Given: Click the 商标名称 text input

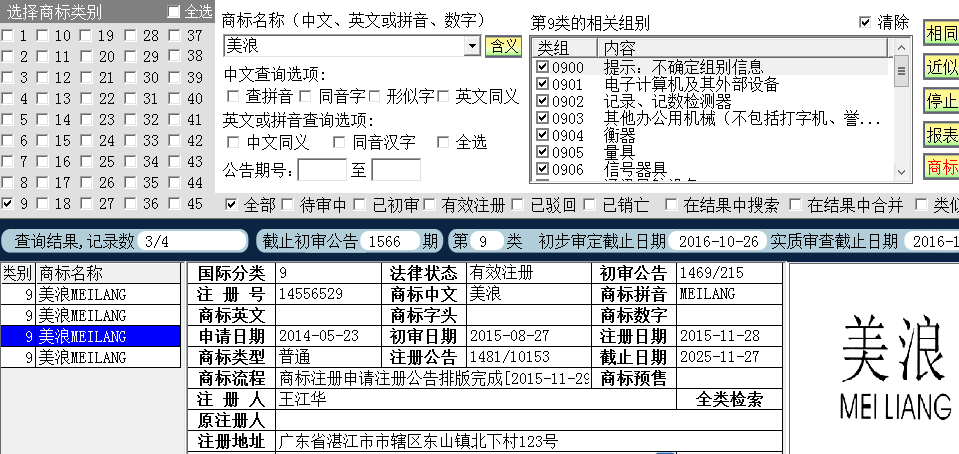Looking at the screenshot, I should point(344,46).
